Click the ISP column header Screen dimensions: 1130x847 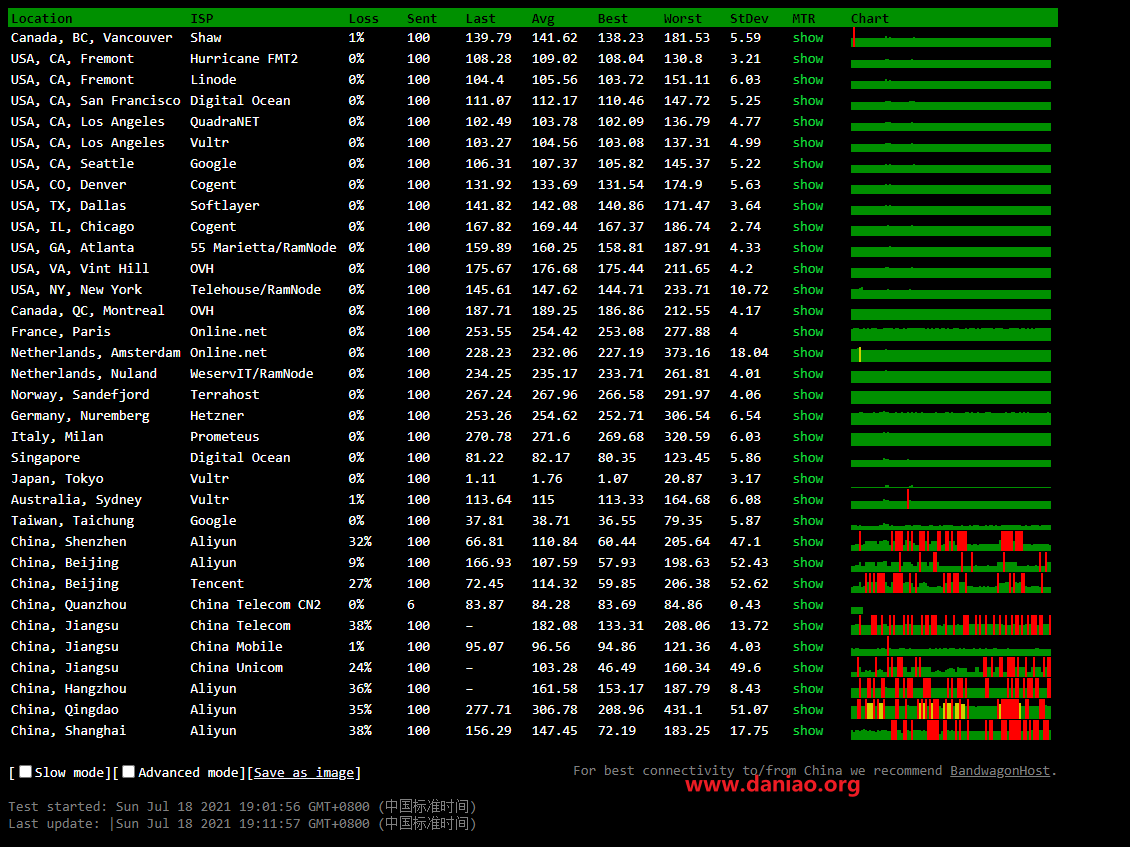(202, 18)
